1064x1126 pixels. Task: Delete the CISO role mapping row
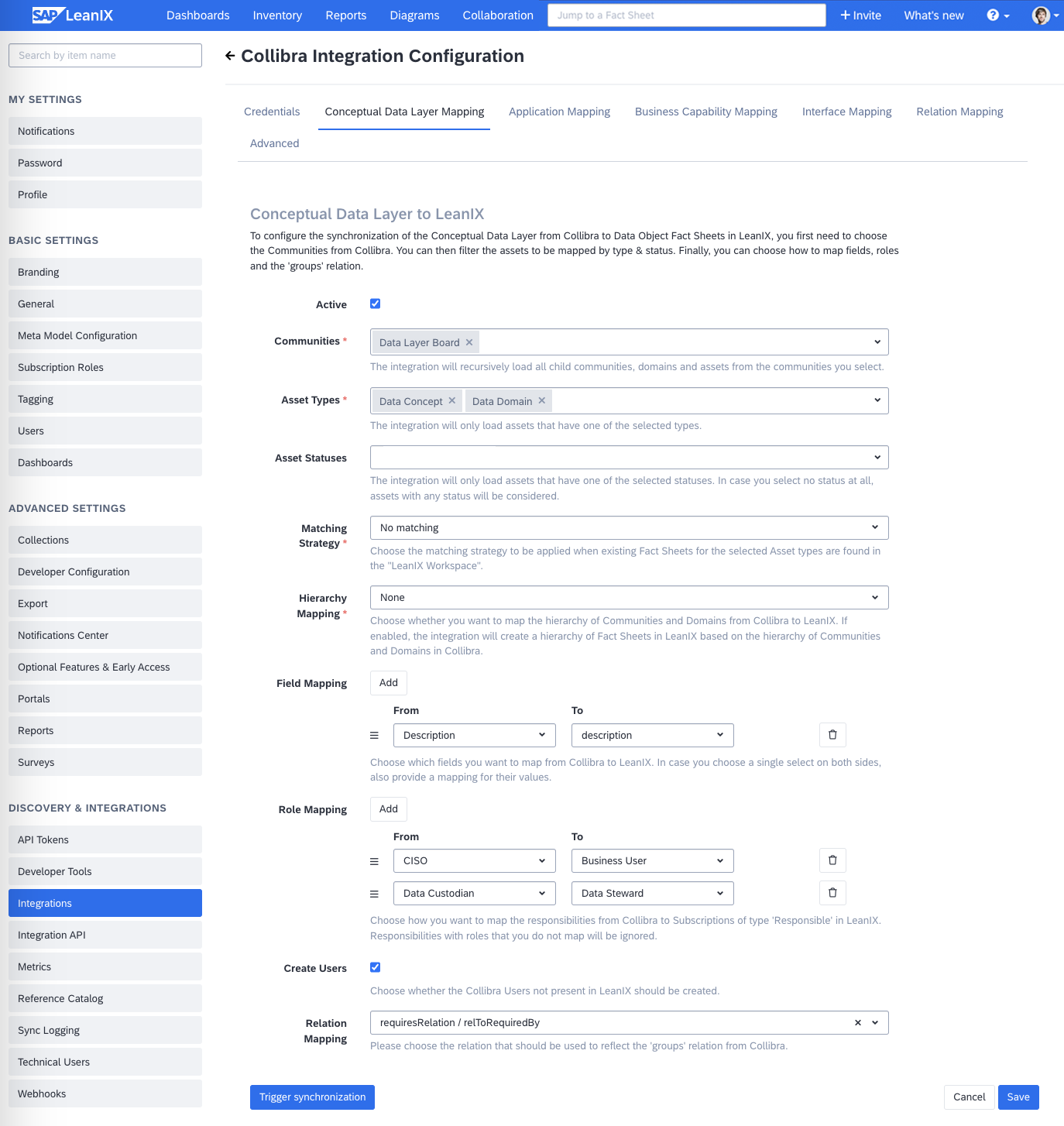(x=832, y=860)
